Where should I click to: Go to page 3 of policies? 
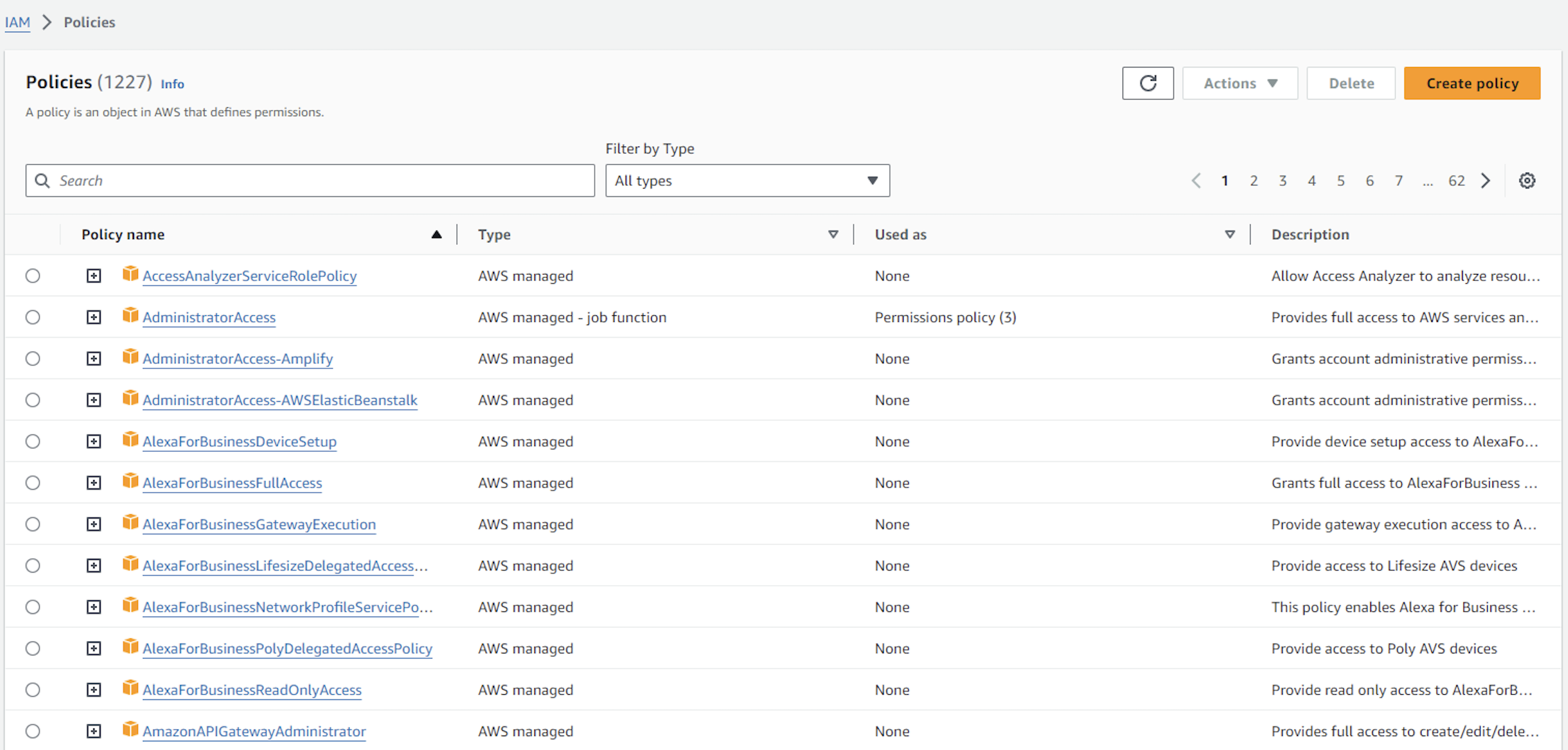tap(1282, 181)
